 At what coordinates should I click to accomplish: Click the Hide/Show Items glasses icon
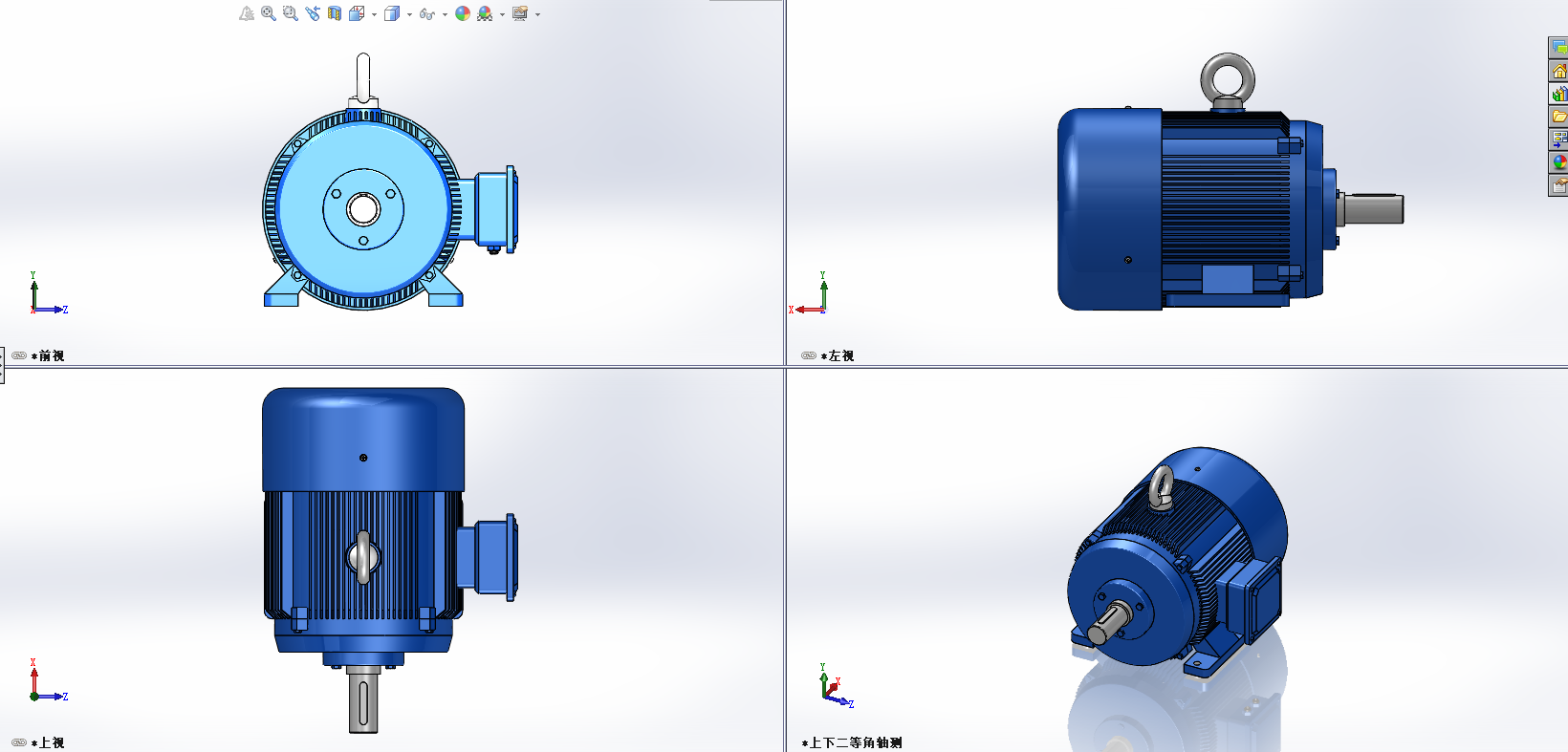(x=426, y=13)
